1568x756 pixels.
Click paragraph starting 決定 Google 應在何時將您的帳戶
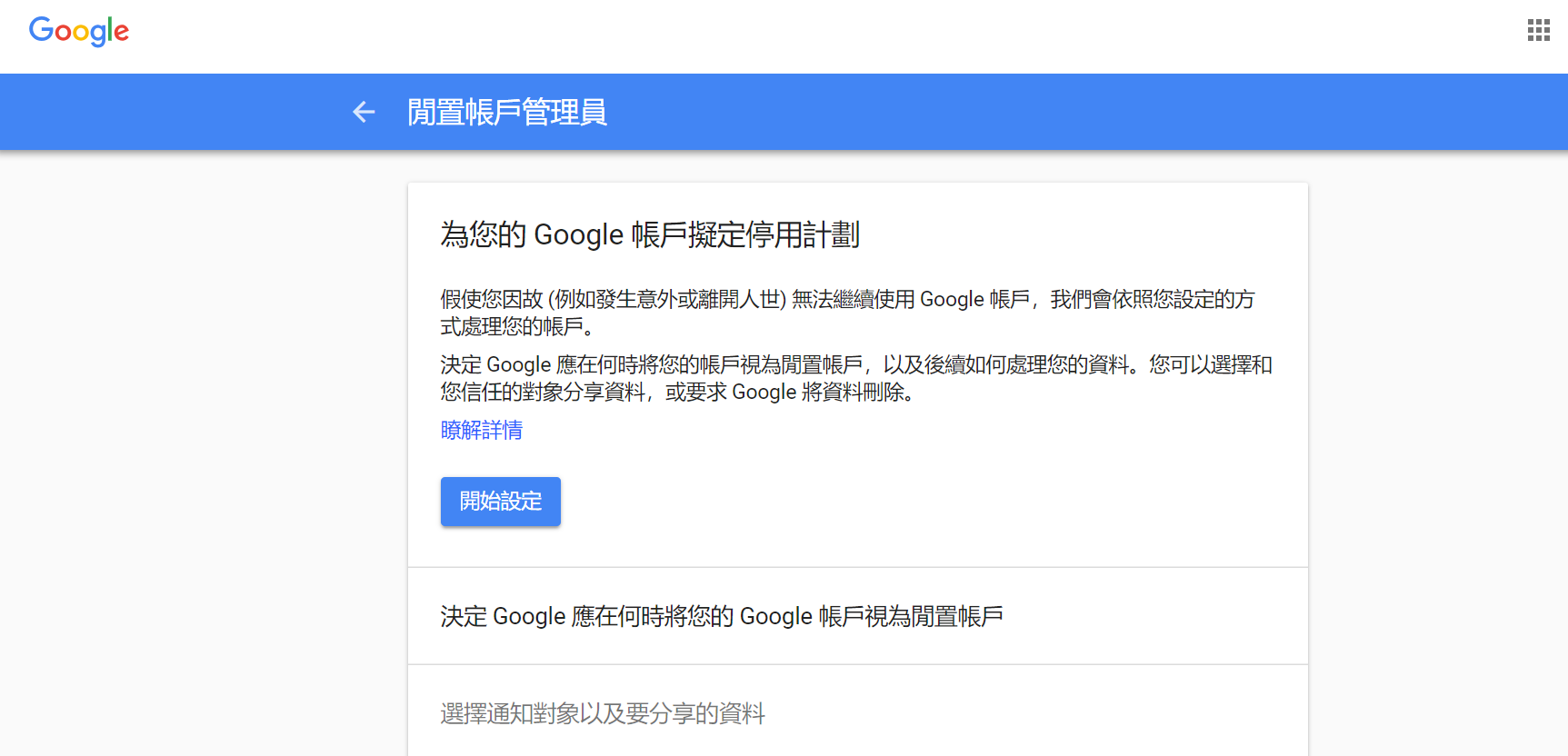856,378
